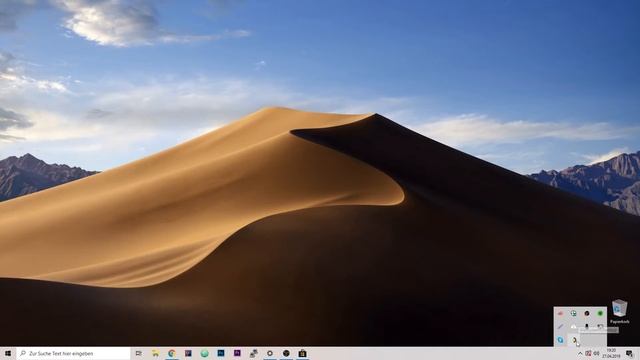Click the green circle icon in tray overflow
The image size is (640, 360).
(600, 313)
